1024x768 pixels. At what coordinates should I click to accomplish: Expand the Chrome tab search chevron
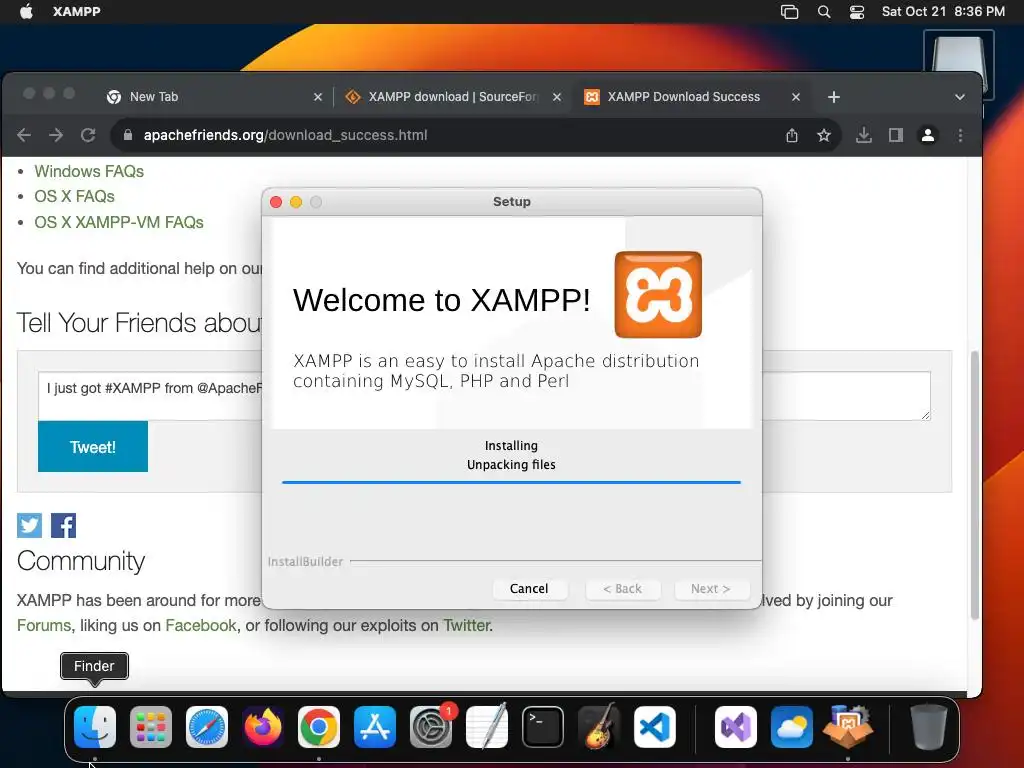(959, 97)
